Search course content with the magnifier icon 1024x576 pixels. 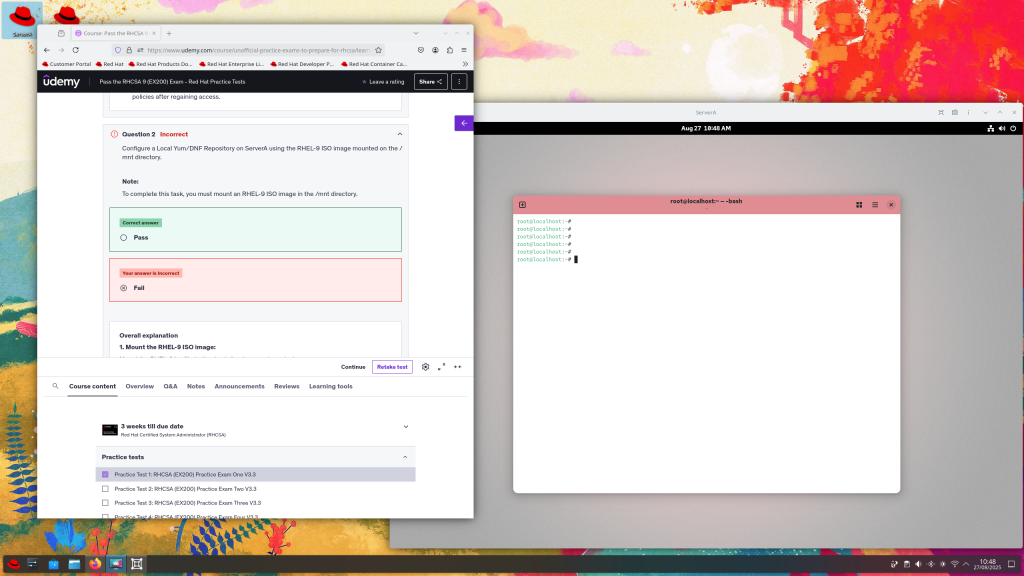[56, 386]
